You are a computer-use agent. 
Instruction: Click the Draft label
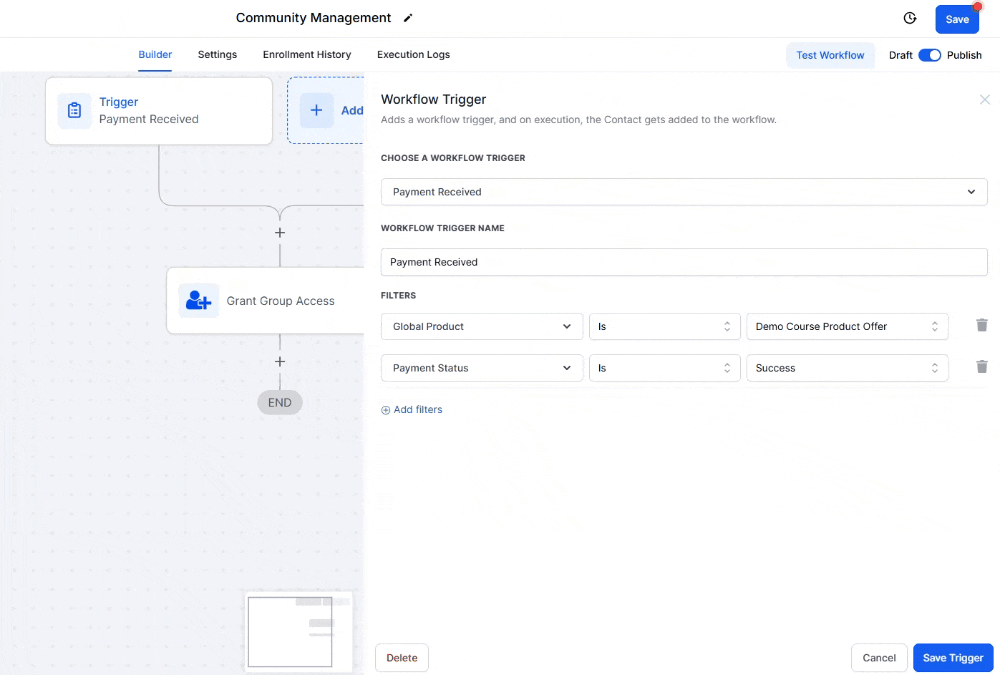coord(901,56)
